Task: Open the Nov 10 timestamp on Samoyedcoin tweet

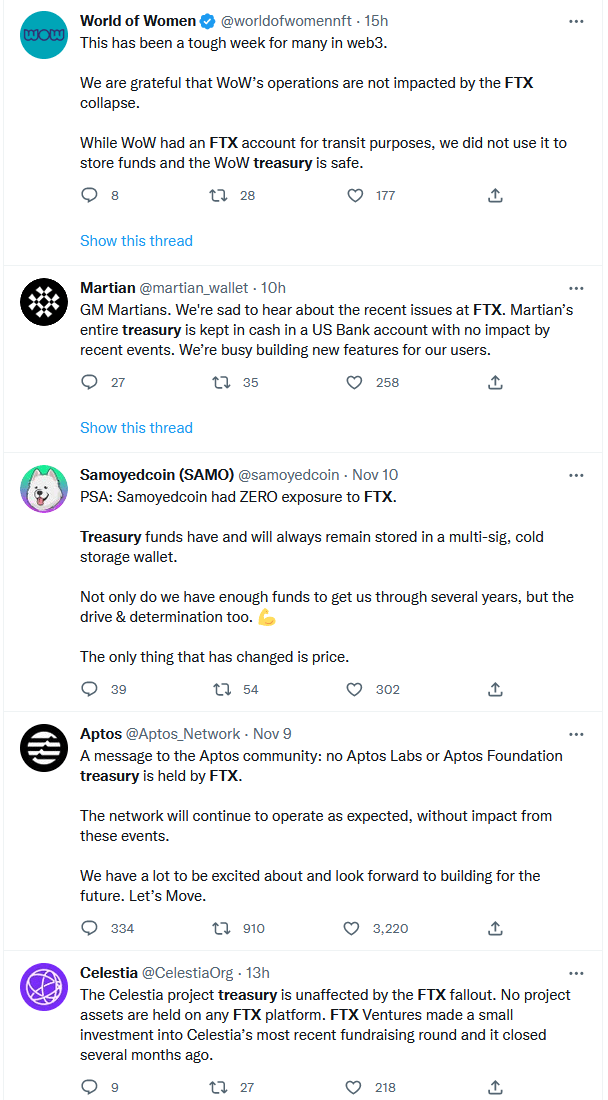Action: [373, 475]
